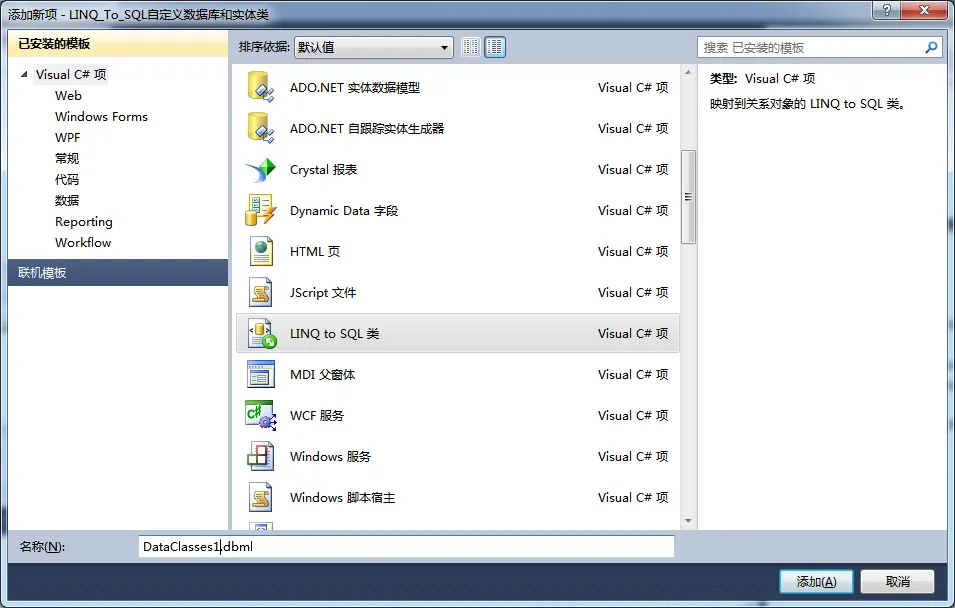
Task: Select the JScript 文件 icon
Action: coord(261,292)
